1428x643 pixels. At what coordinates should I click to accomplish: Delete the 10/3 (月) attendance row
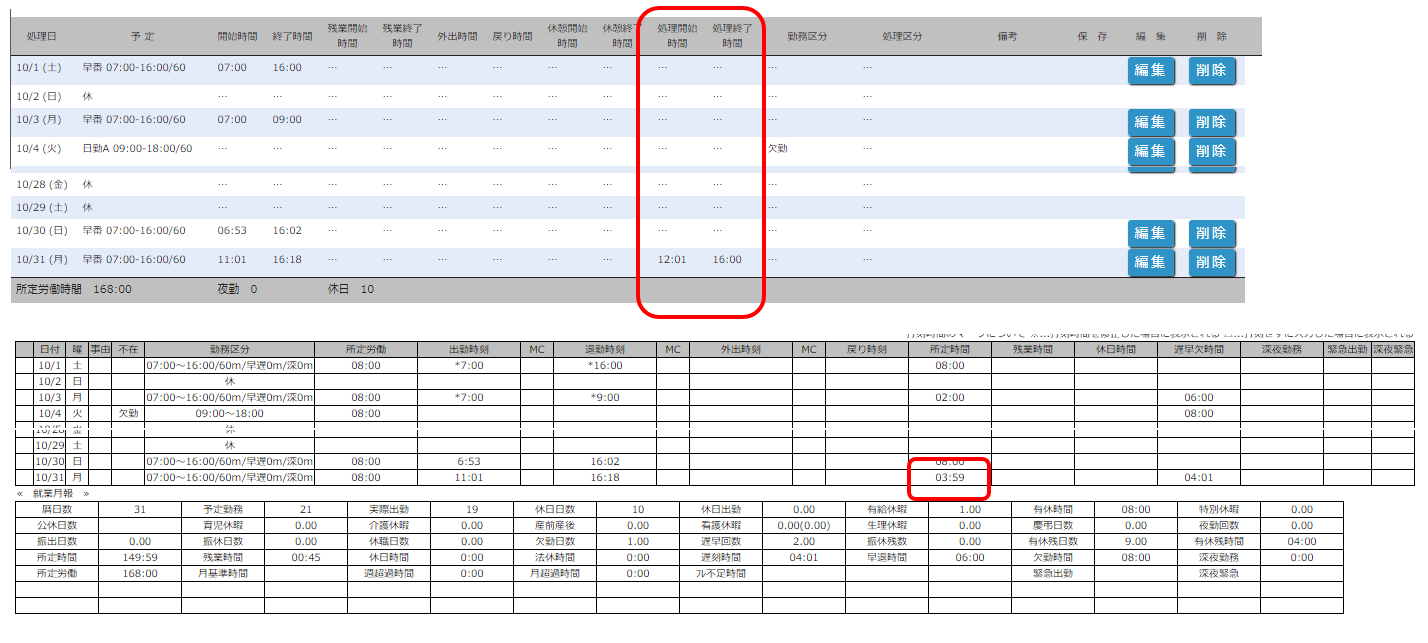tap(1211, 122)
